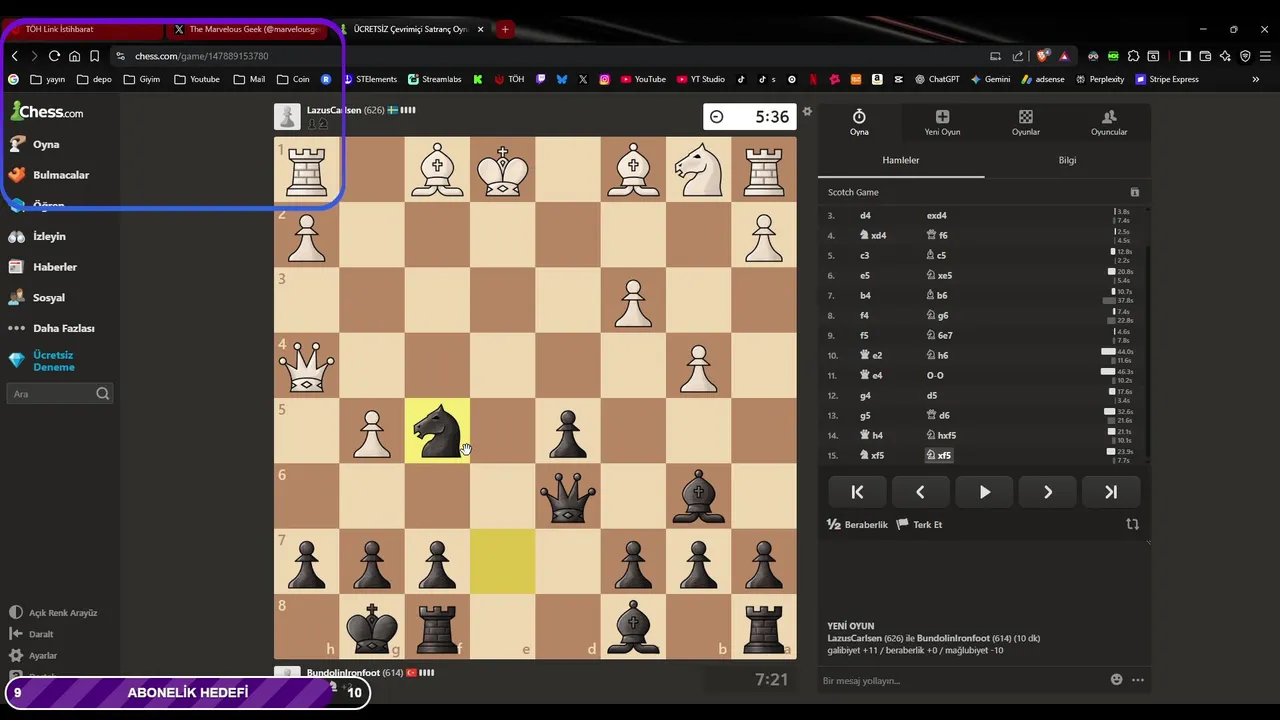Image resolution: width=1280 pixels, height=720 pixels.
Task: Switch to The Marvelous Geek browser tab
Action: click(249, 29)
